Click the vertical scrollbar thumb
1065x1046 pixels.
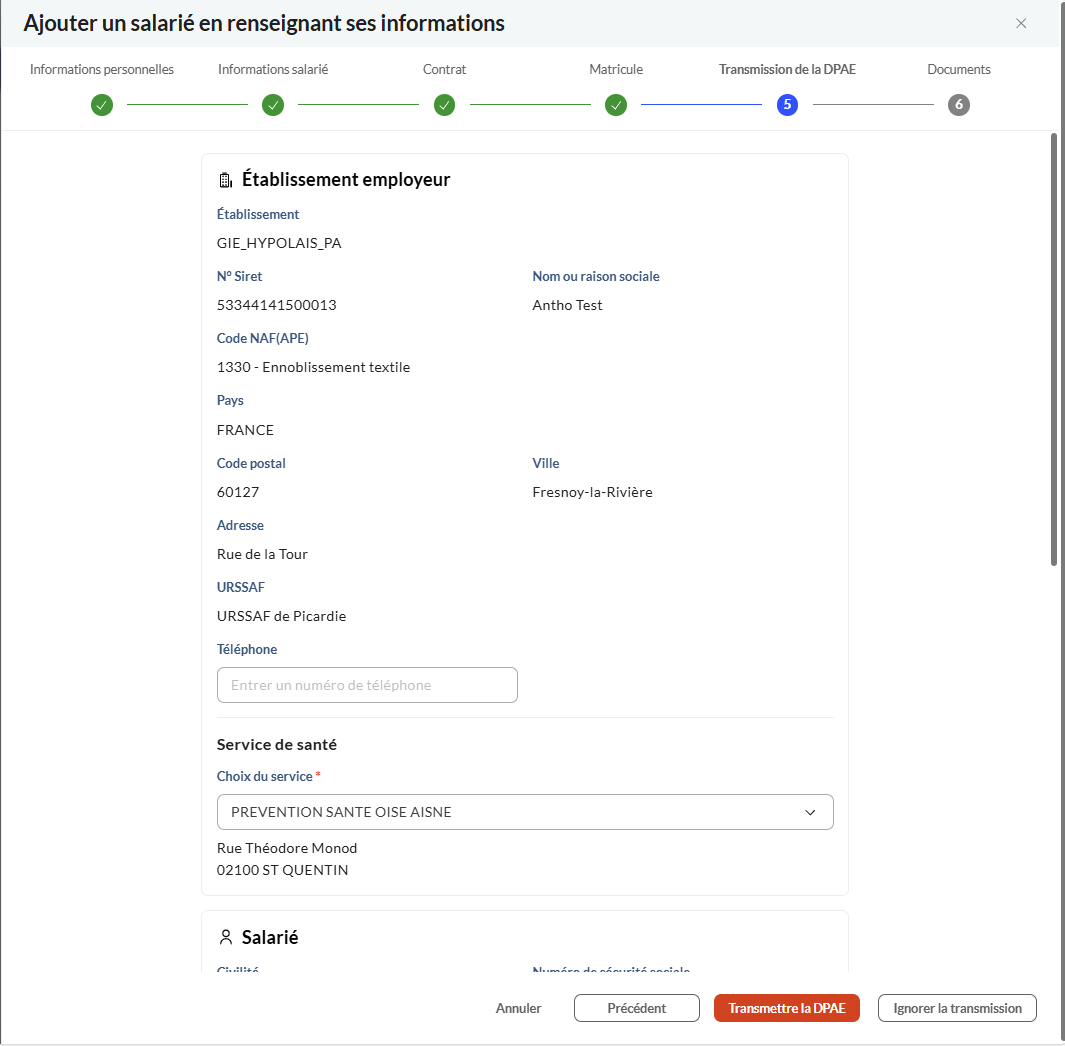click(x=1054, y=350)
